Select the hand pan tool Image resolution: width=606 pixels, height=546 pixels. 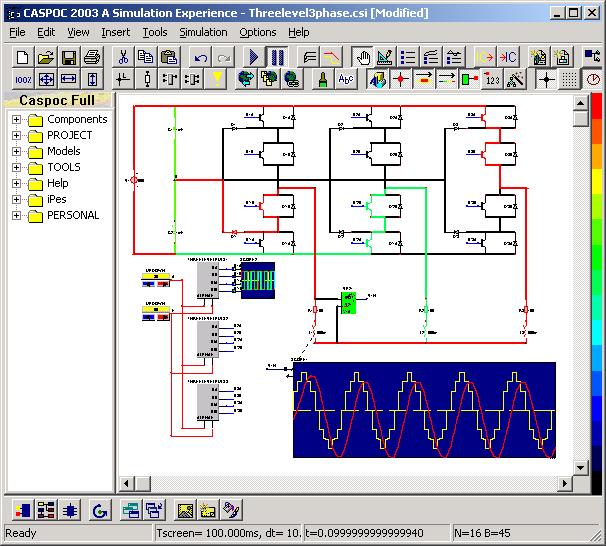363,58
